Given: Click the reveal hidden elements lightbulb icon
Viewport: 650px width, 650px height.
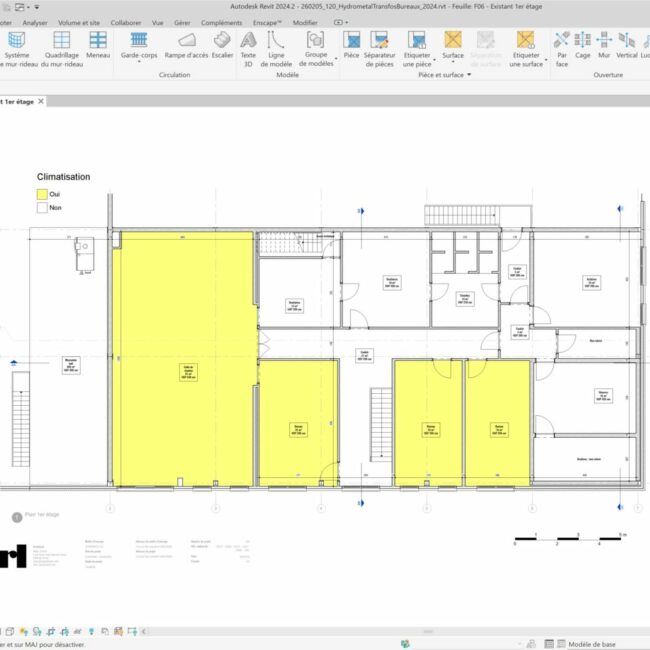Looking at the screenshot, I should [91, 631].
